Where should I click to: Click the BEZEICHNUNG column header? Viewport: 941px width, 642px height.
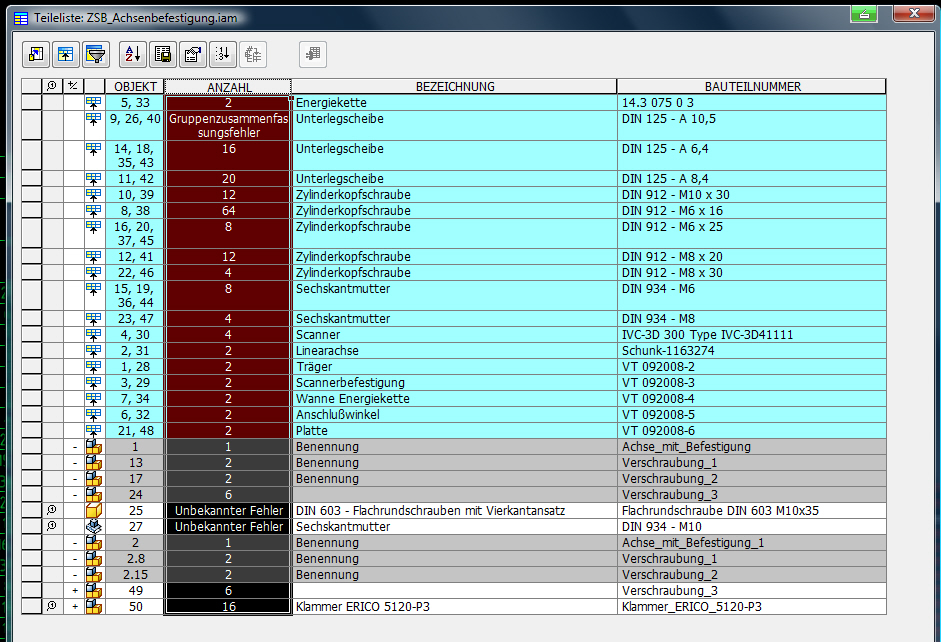click(454, 87)
